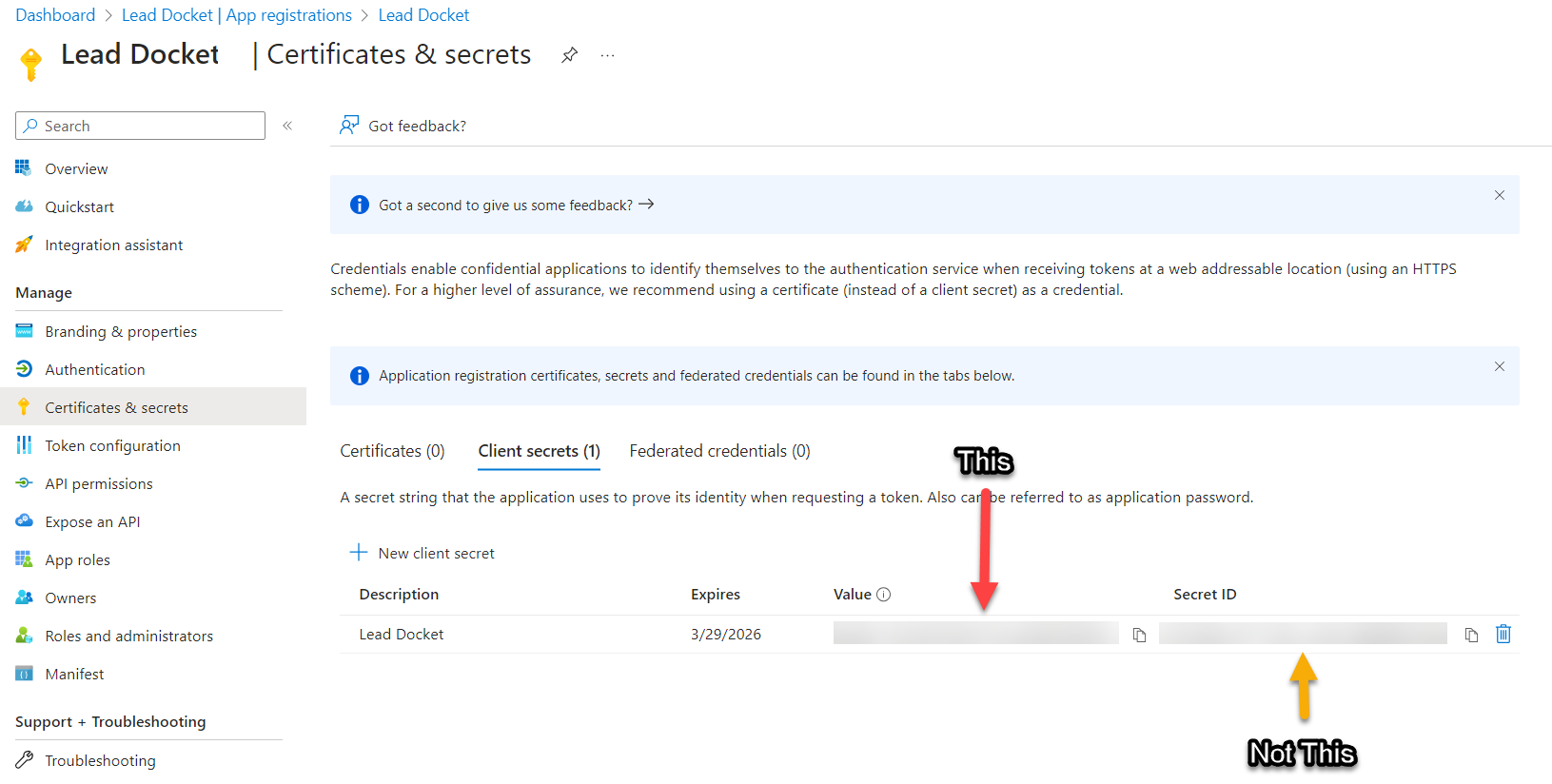This screenshot has width=1552, height=784.
Task: Open Token configuration in the sidebar
Action: point(112,445)
